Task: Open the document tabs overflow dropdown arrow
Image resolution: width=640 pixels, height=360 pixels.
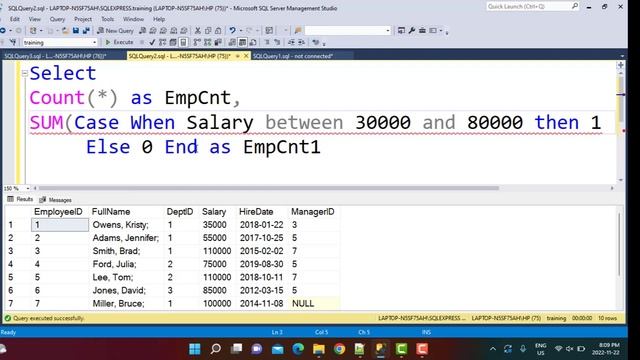Action: point(622,56)
